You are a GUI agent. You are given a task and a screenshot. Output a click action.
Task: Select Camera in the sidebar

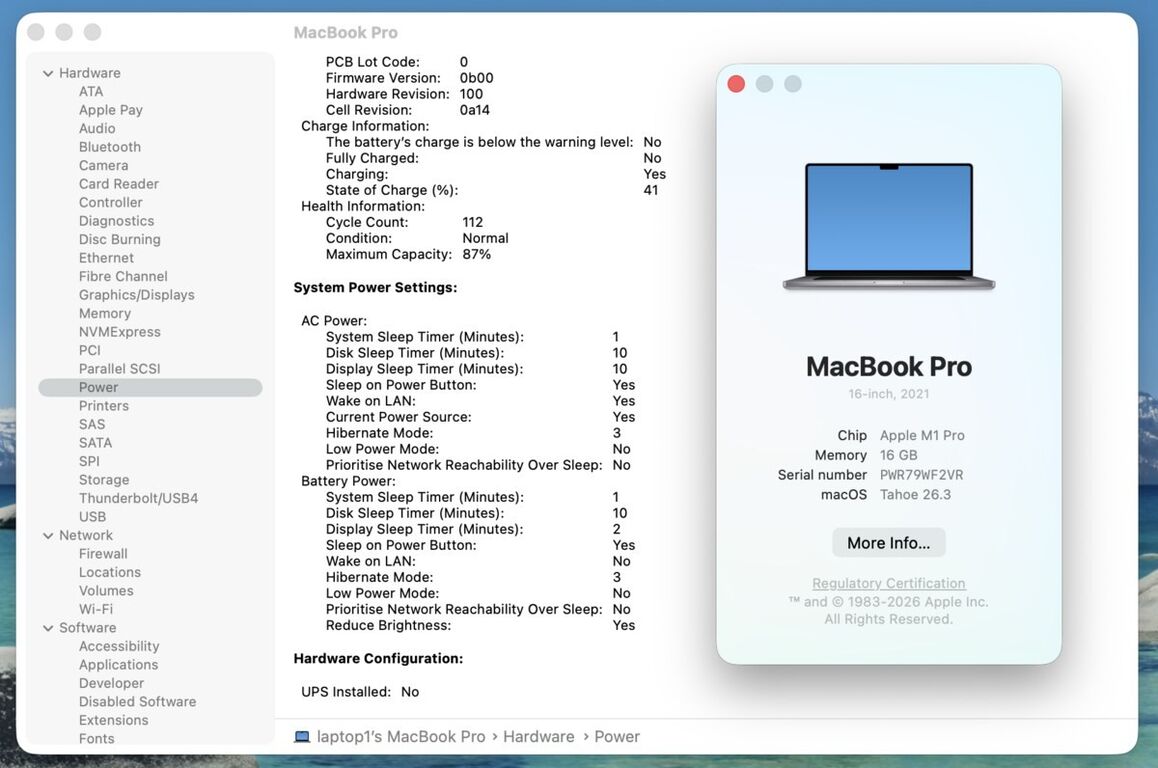click(x=103, y=165)
